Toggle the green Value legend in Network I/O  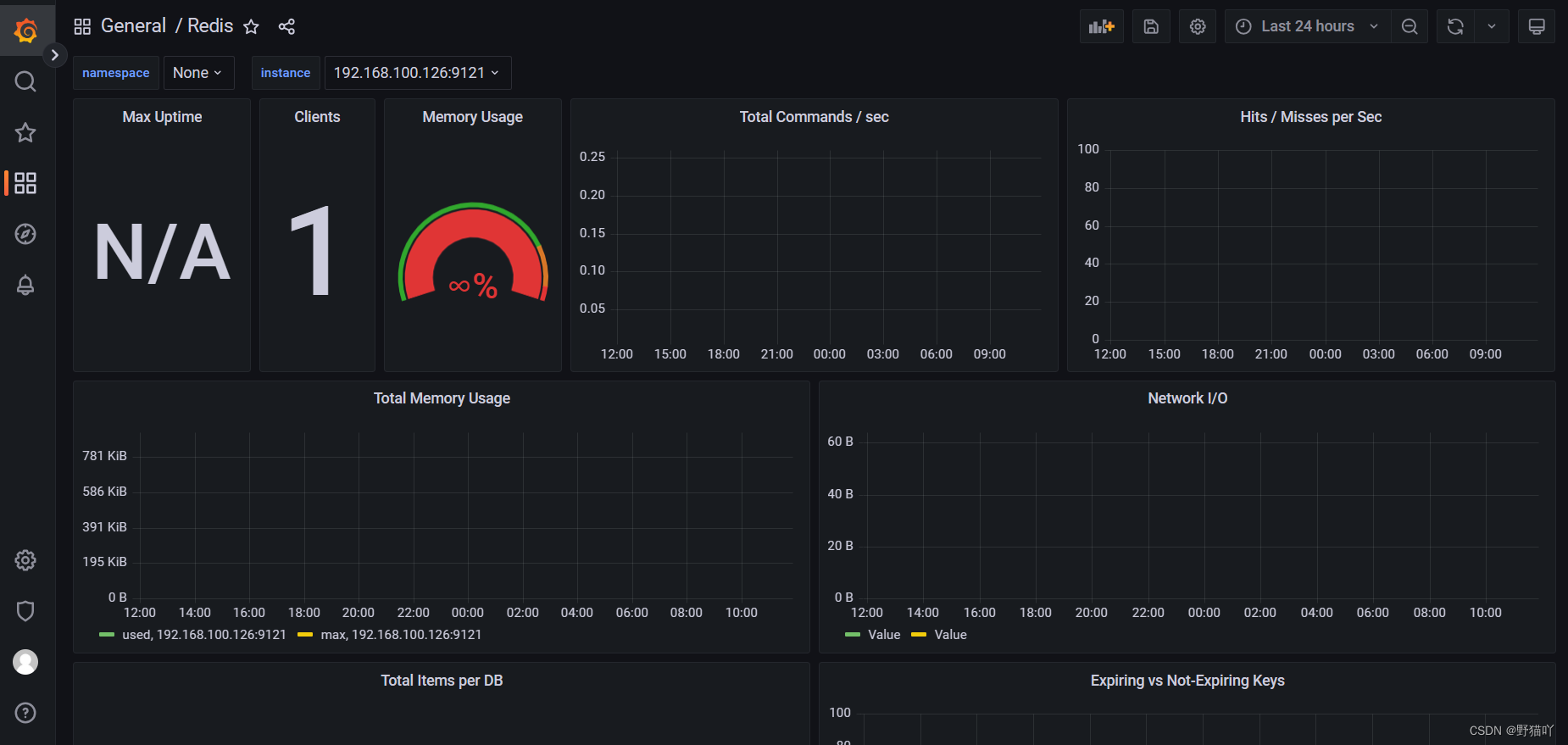tap(884, 635)
